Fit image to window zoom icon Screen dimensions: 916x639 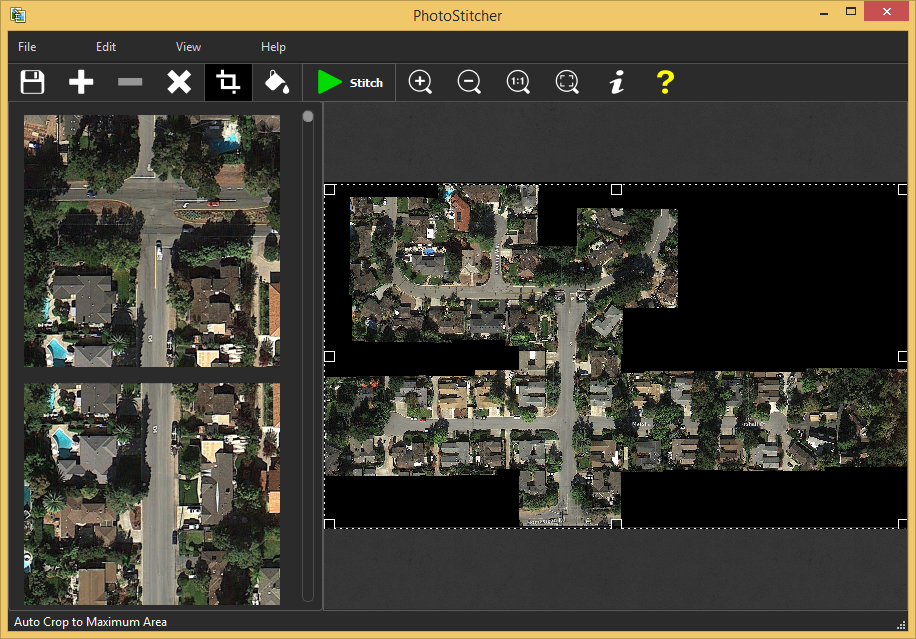[x=567, y=82]
